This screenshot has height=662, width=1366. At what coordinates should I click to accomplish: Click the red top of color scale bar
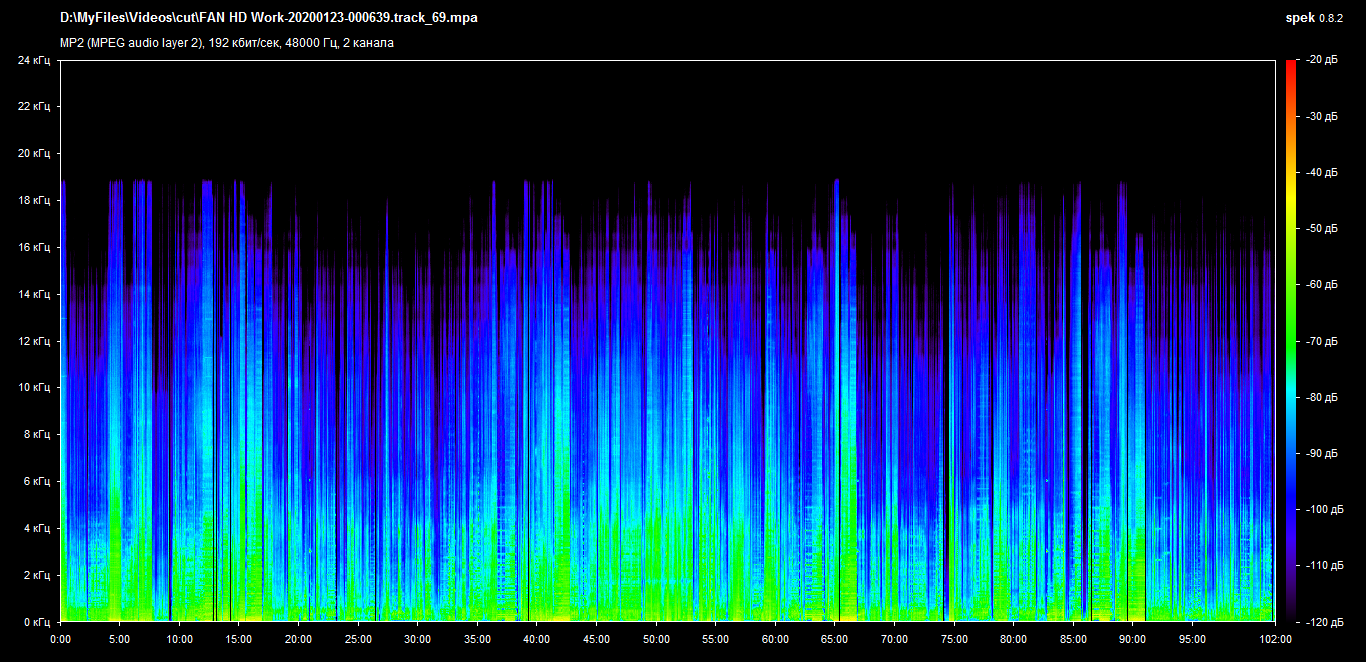(1290, 66)
